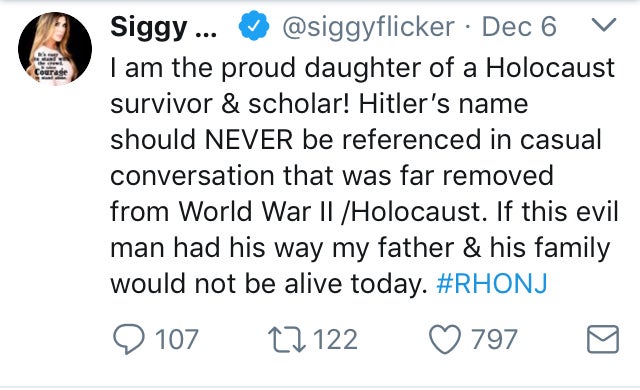
Task: Expand the tweet options chevron
Action: click(604, 25)
